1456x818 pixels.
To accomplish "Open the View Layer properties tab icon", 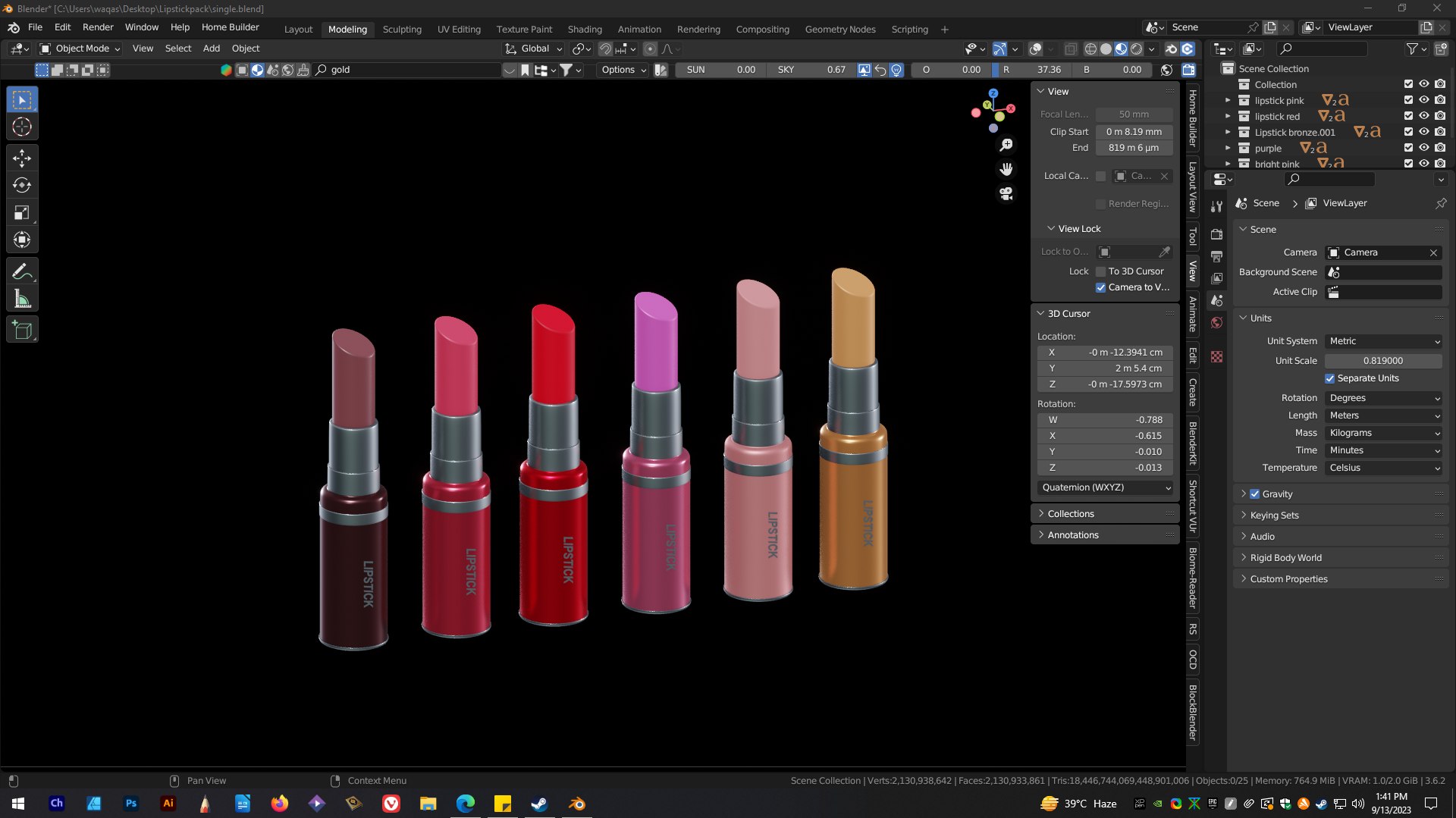I will (x=1216, y=278).
